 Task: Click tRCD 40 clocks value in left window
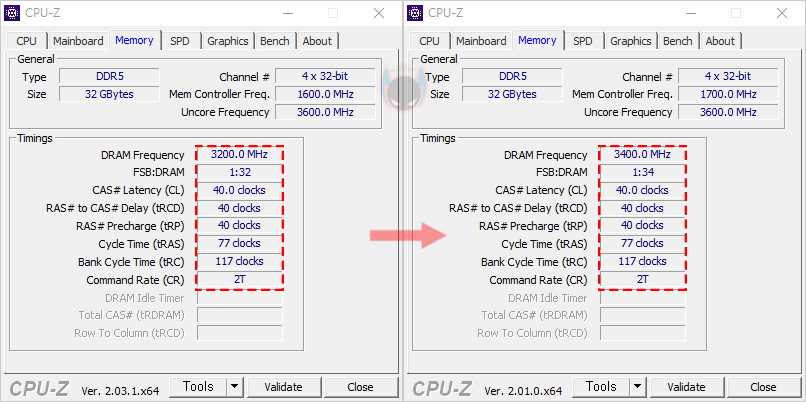click(x=240, y=208)
